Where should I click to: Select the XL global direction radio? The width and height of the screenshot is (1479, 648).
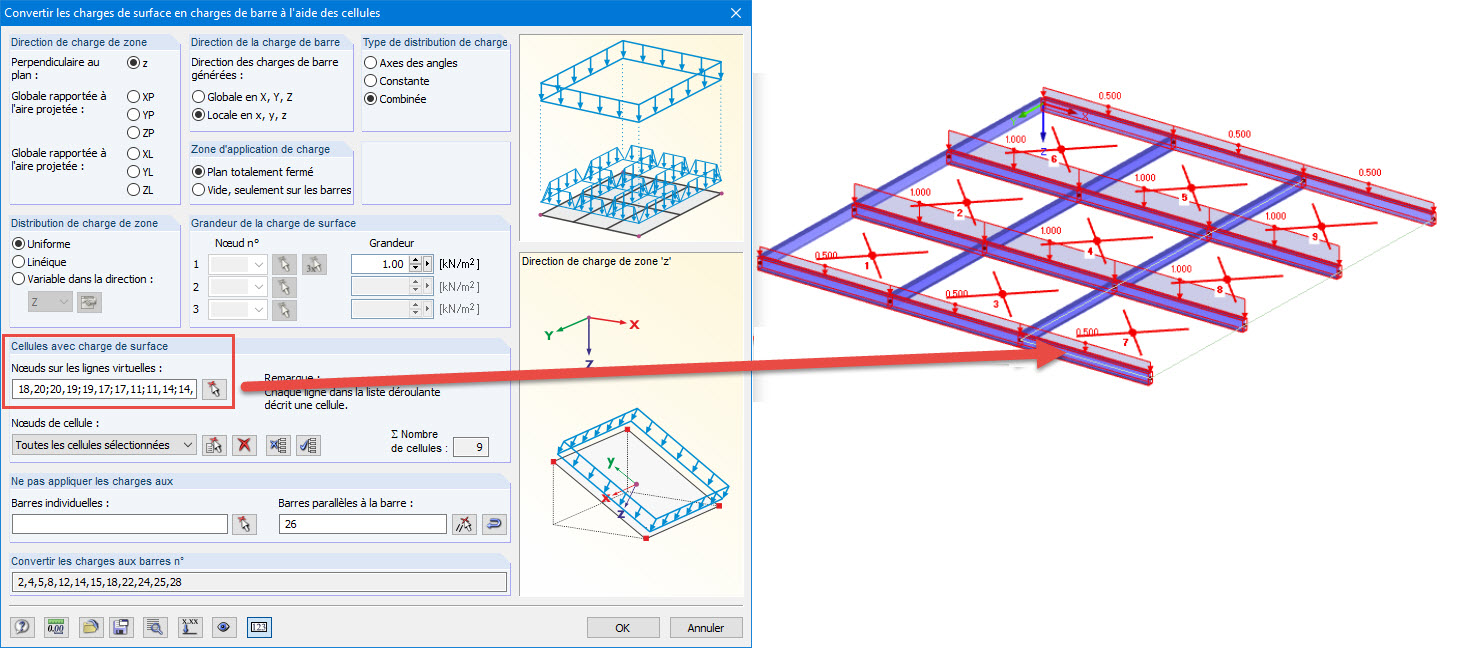[x=133, y=154]
